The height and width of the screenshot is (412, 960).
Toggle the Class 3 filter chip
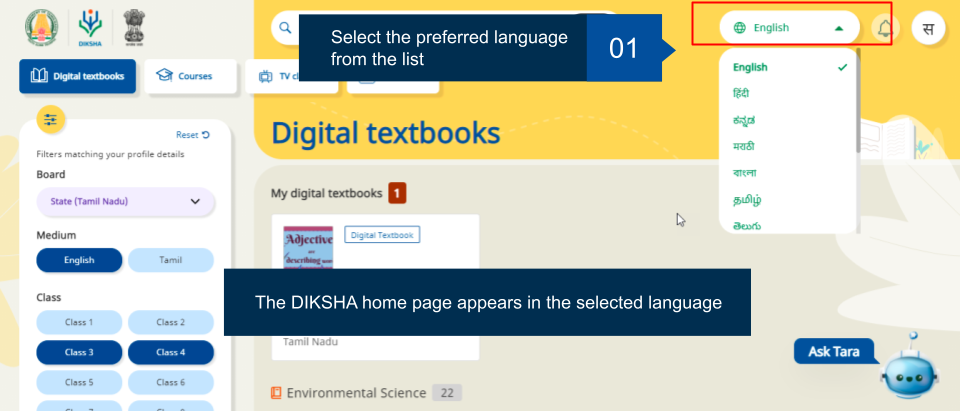pyautogui.click(x=79, y=352)
